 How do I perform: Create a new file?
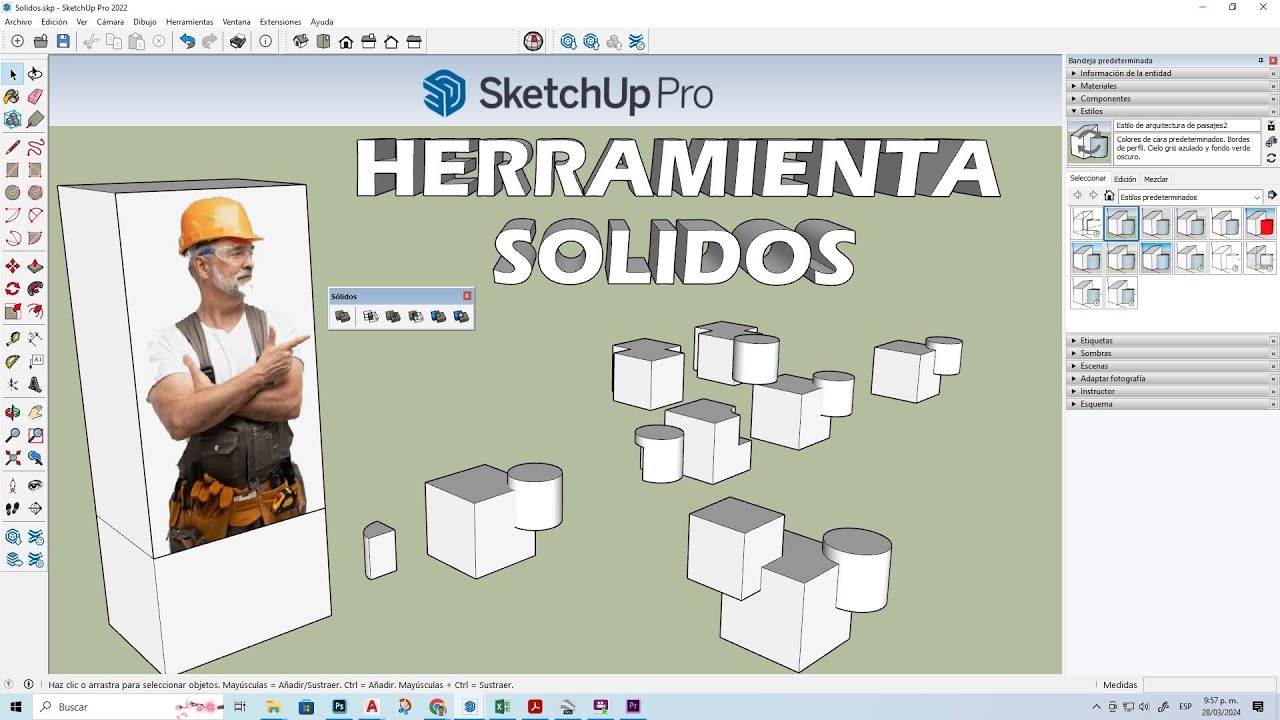coord(17,41)
